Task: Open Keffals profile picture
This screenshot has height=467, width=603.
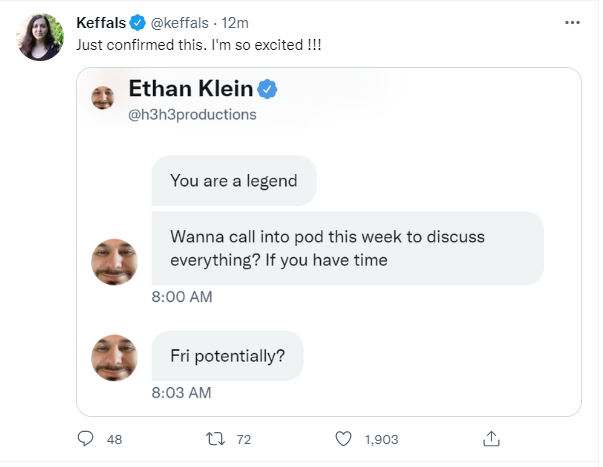Action: pos(40,37)
